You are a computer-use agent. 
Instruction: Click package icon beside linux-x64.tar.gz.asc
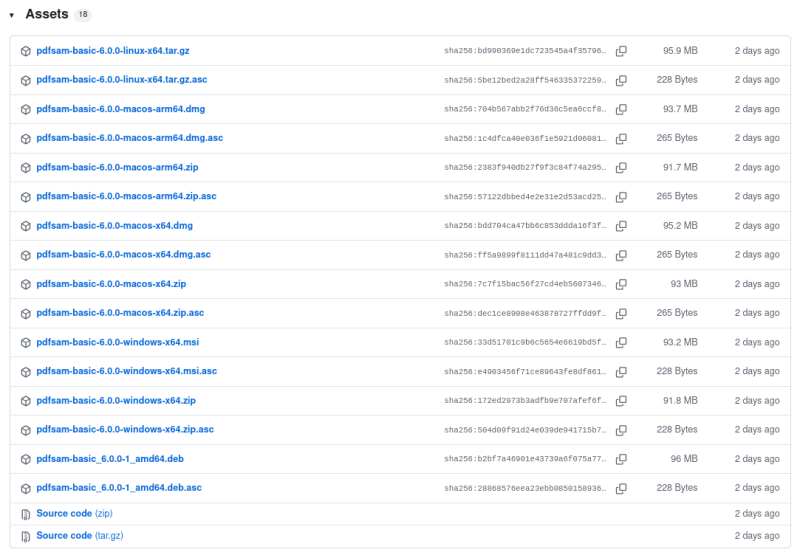(x=26, y=80)
